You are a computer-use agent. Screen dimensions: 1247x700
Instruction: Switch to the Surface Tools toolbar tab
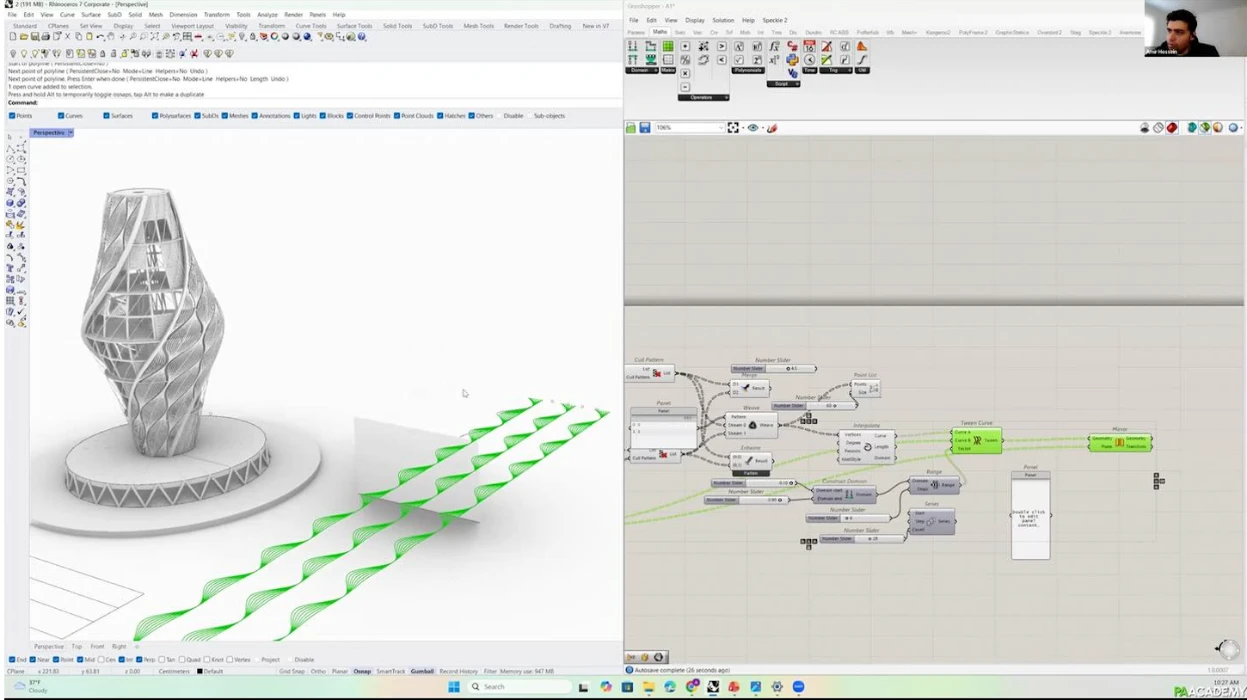(x=354, y=26)
